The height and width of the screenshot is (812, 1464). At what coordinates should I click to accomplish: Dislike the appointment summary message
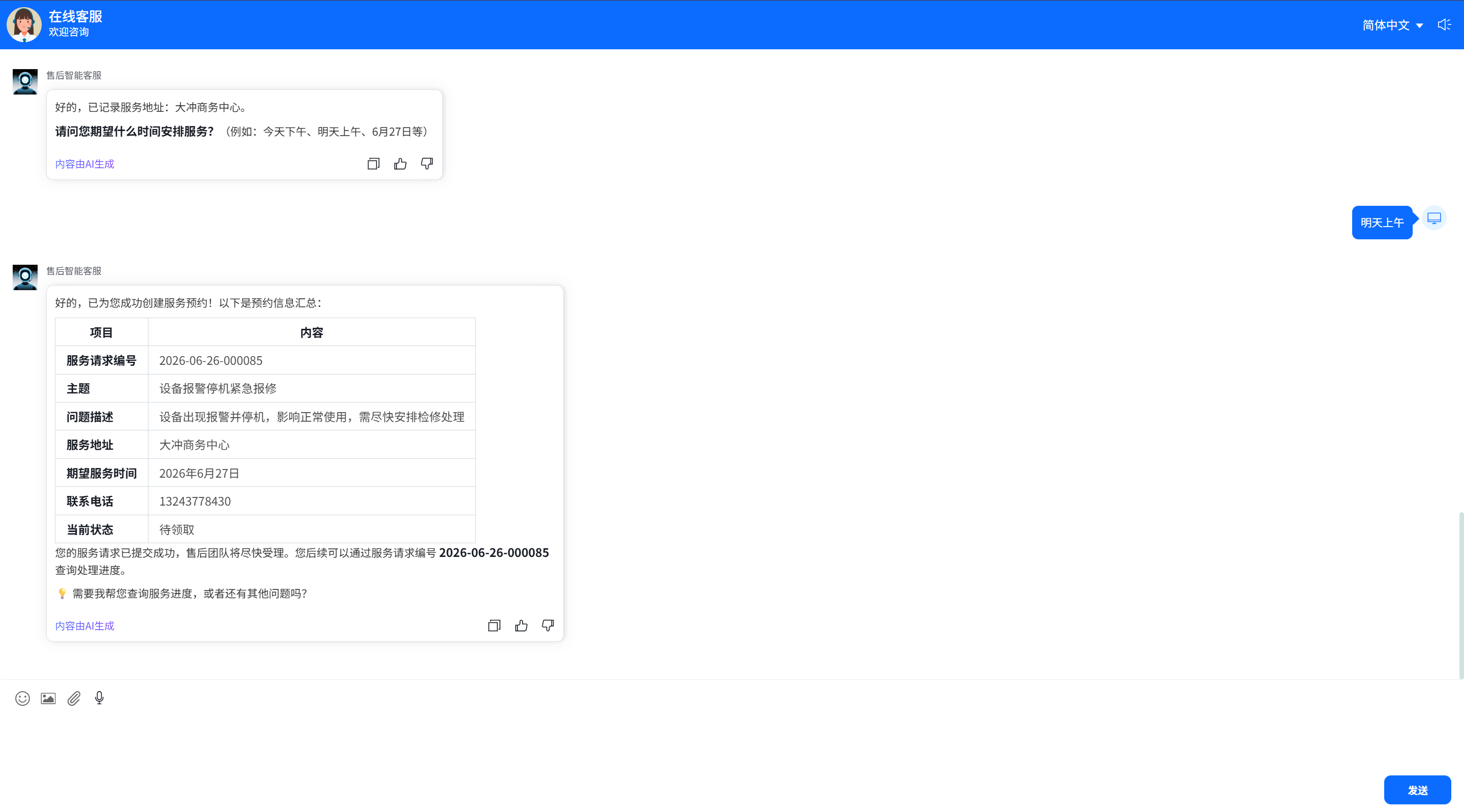click(548, 626)
